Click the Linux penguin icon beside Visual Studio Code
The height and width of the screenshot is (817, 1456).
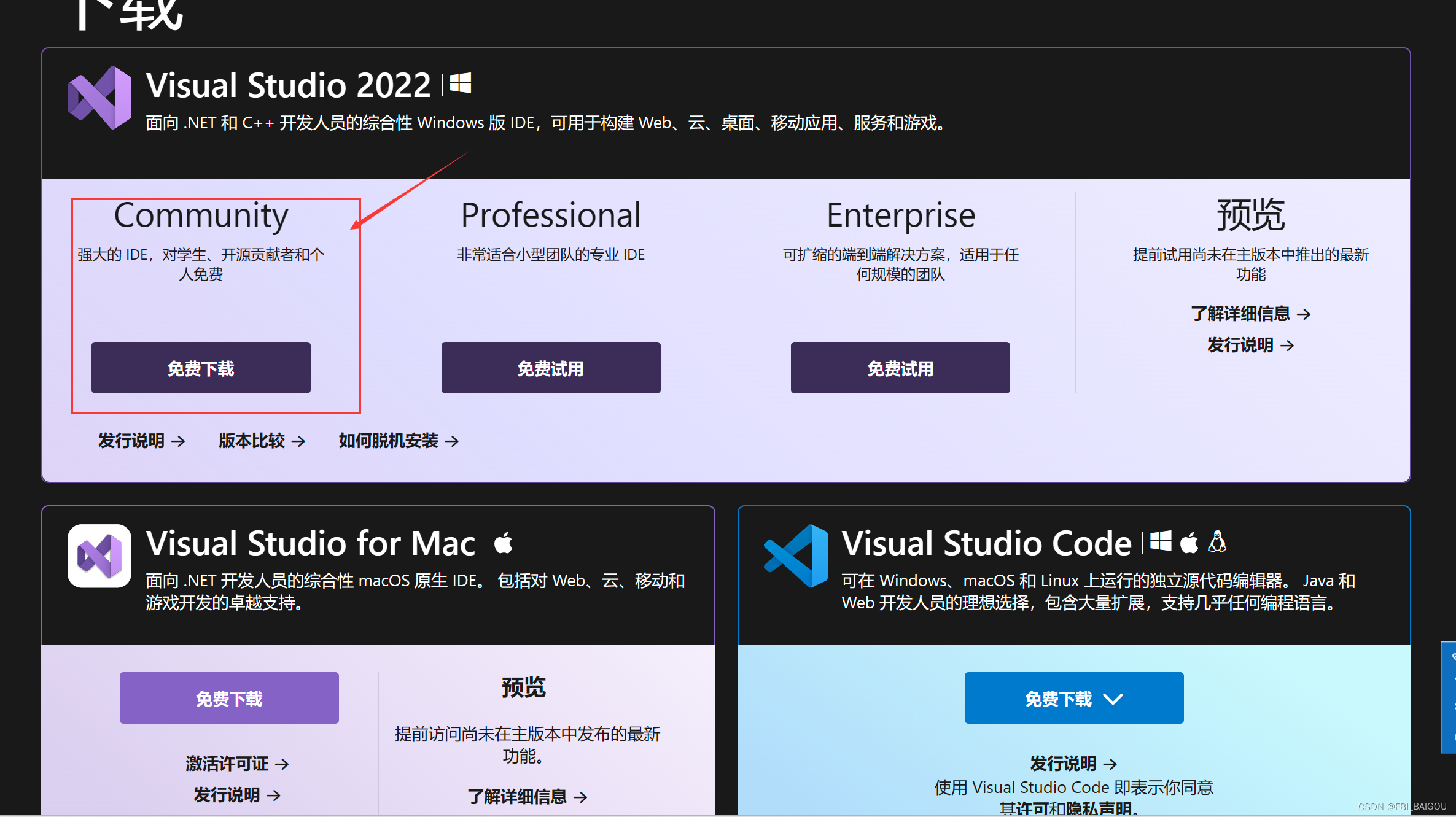[x=1218, y=541]
